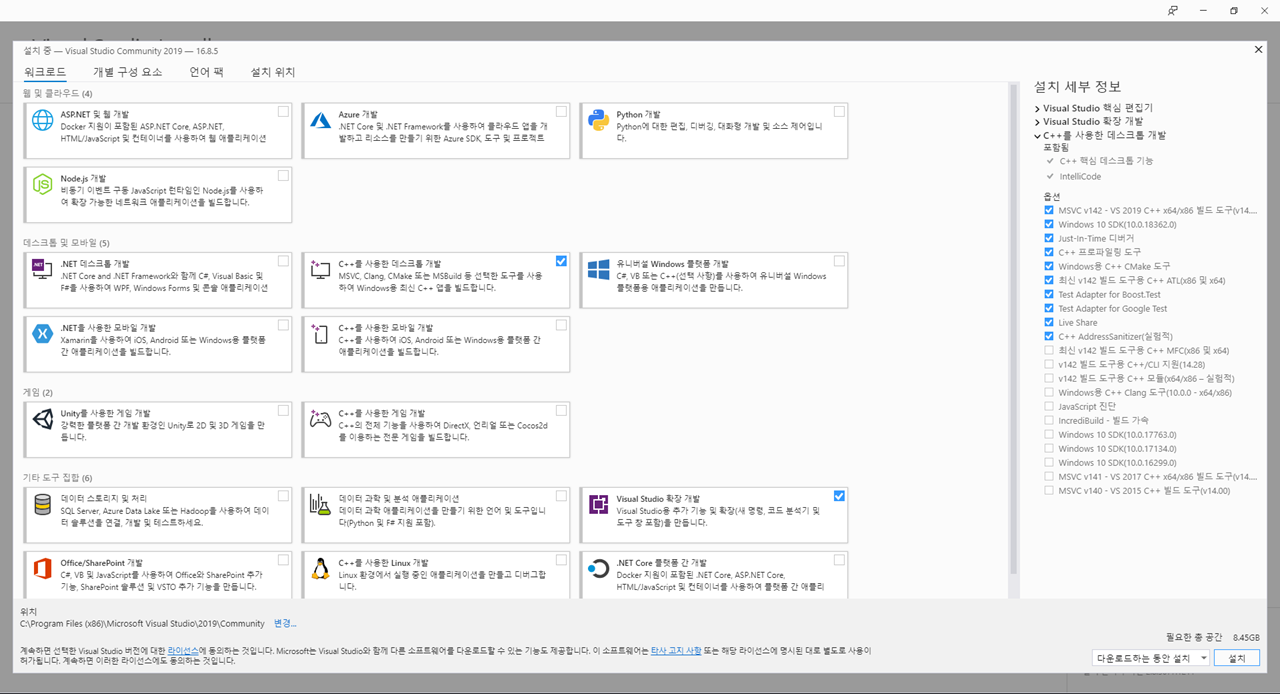The height and width of the screenshot is (694, 1280).
Task: Click the Python development workload icon
Action: [x=599, y=121]
